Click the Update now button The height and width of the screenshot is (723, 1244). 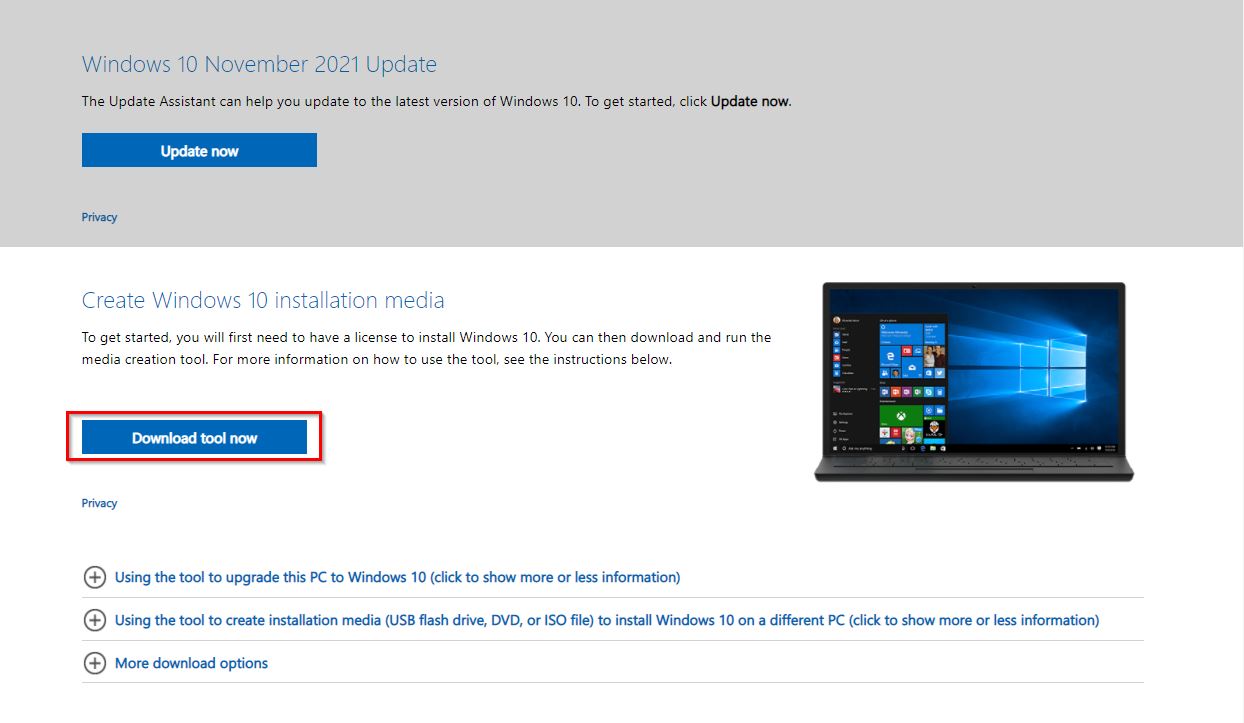click(x=199, y=150)
